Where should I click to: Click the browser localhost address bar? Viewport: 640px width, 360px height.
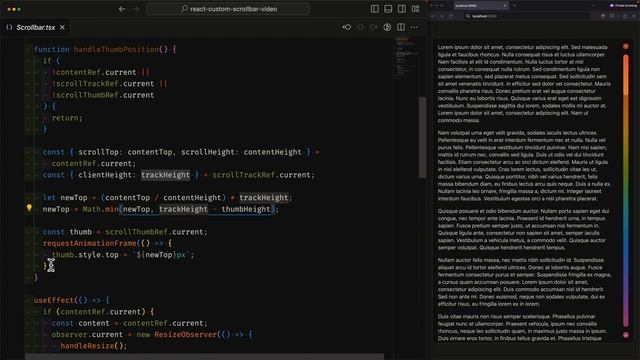(527, 16)
